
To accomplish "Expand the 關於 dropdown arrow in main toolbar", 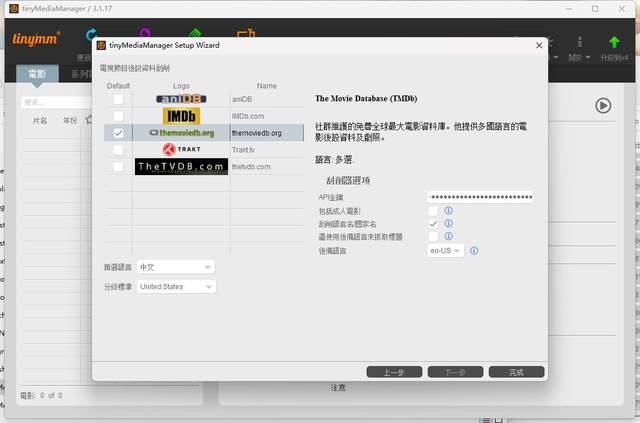I will (x=588, y=58).
